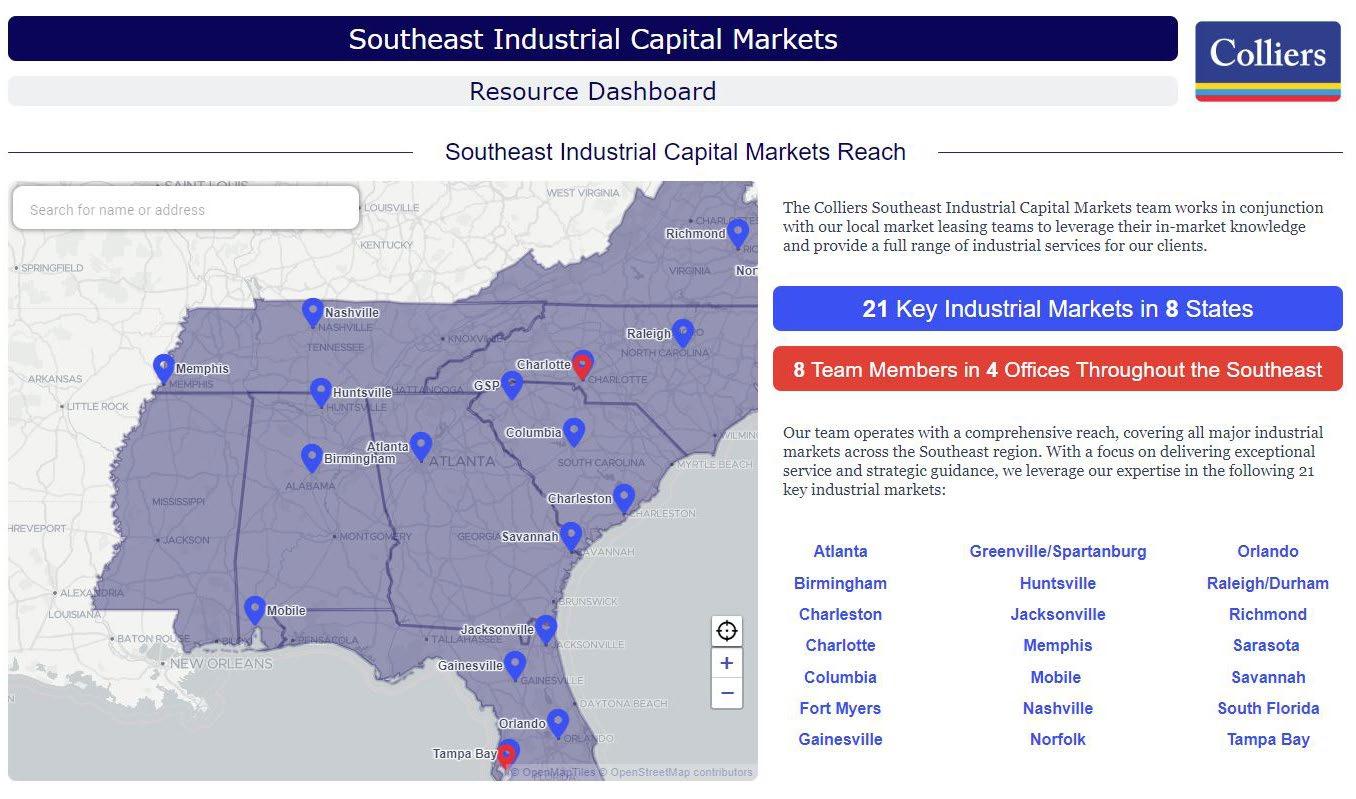Click the 8 Team Members red banner
The width and height of the screenshot is (1356, 799).
pos(1058,369)
